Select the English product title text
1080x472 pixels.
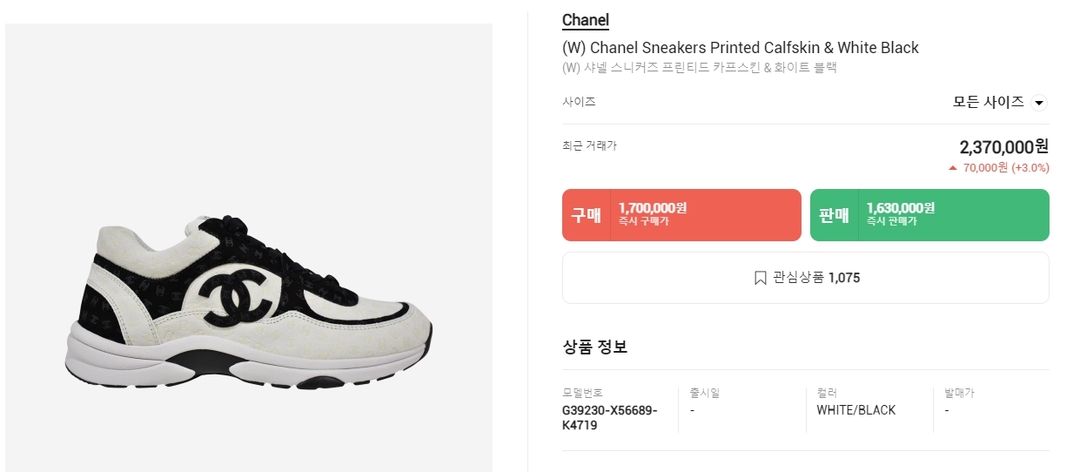(740, 48)
